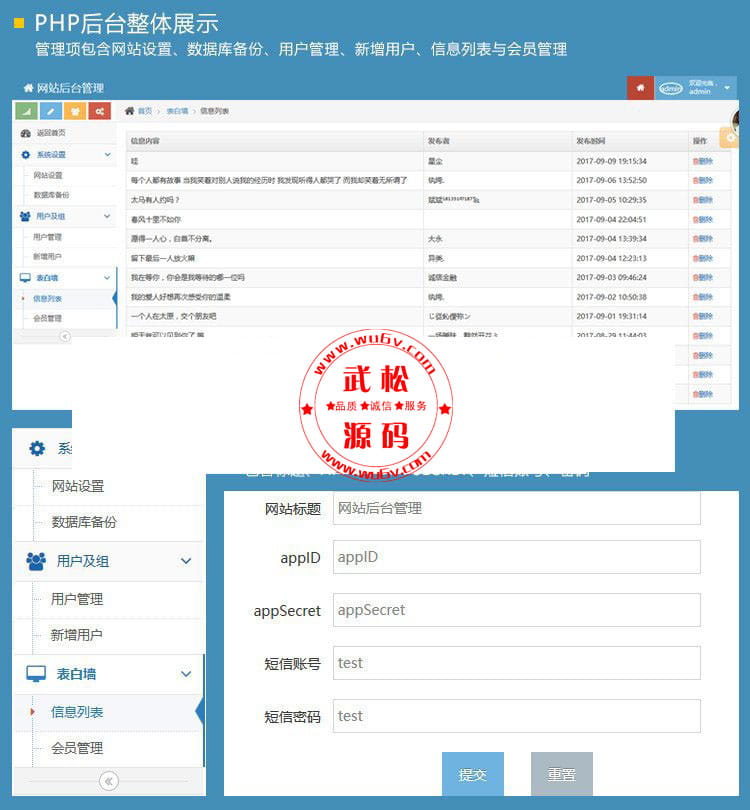Toggle 表白墙 chevron in enlarged sidebar

tap(186, 674)
